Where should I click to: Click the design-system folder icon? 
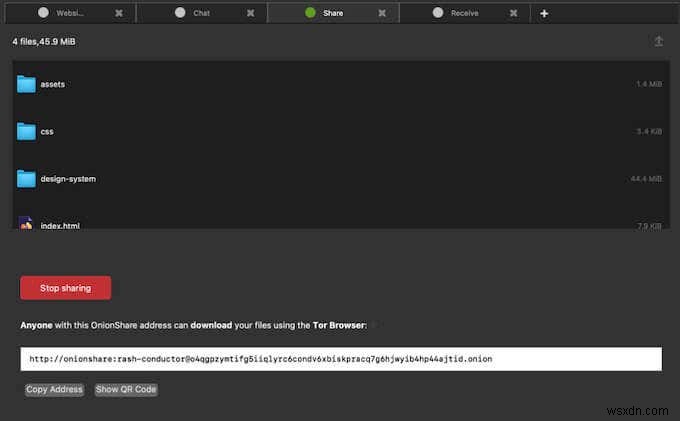pyautogui.click(x=26, y=179)
